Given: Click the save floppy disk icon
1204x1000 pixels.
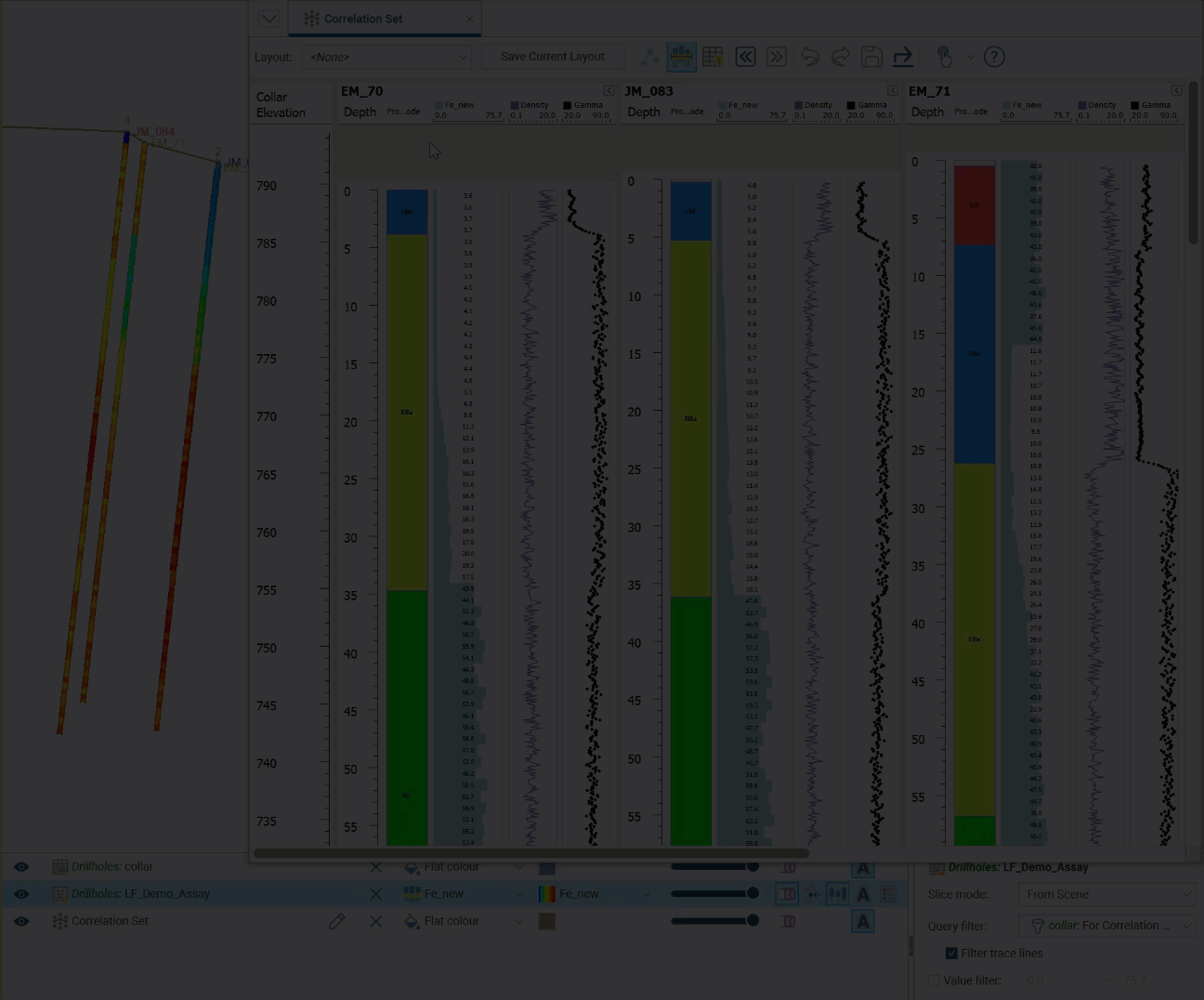Looking at the screenshot, I should click(x=871, y=58).
